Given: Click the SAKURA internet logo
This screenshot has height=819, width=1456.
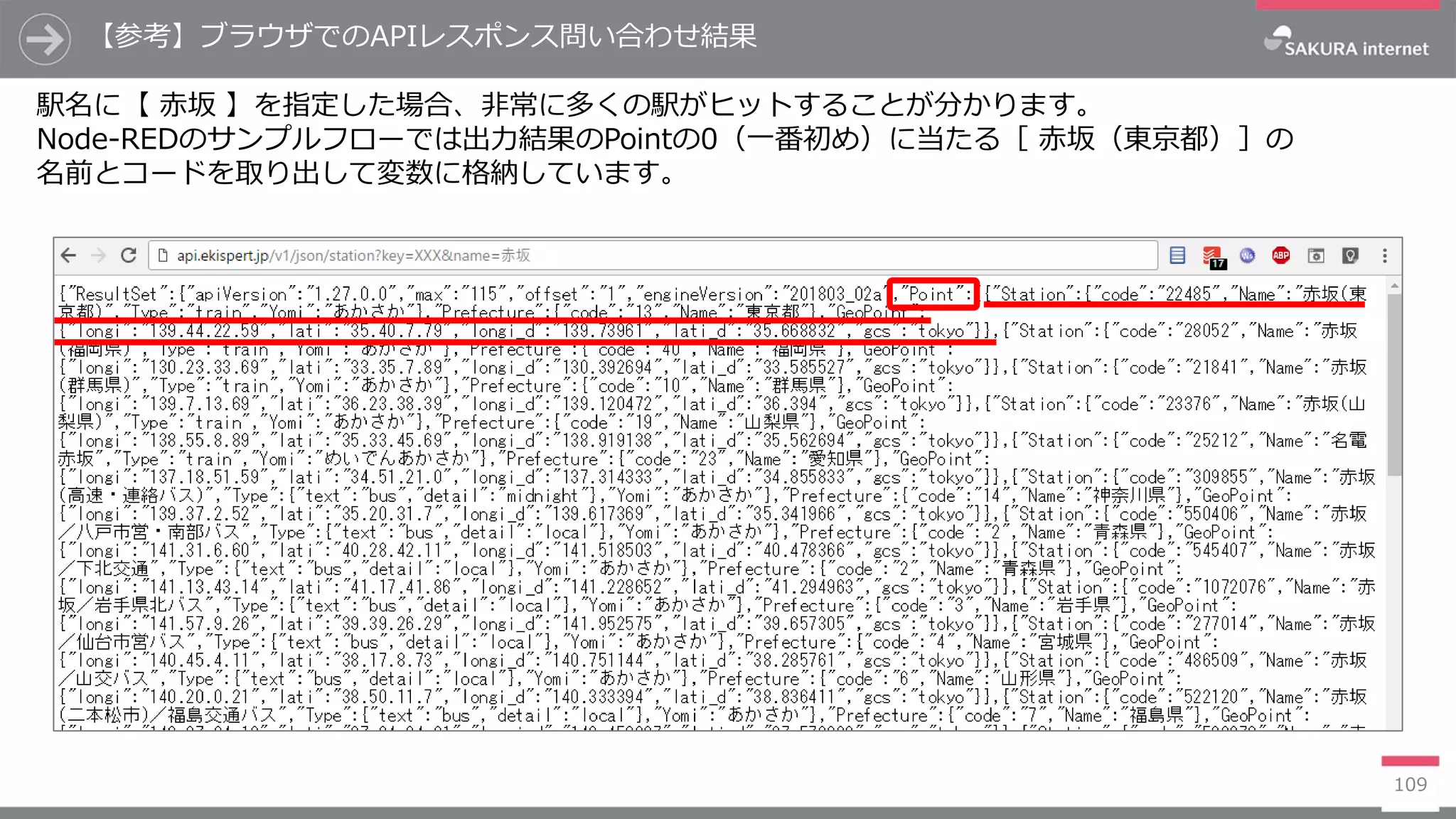Looking at the screenshot, I should (x=1346, y=42).
